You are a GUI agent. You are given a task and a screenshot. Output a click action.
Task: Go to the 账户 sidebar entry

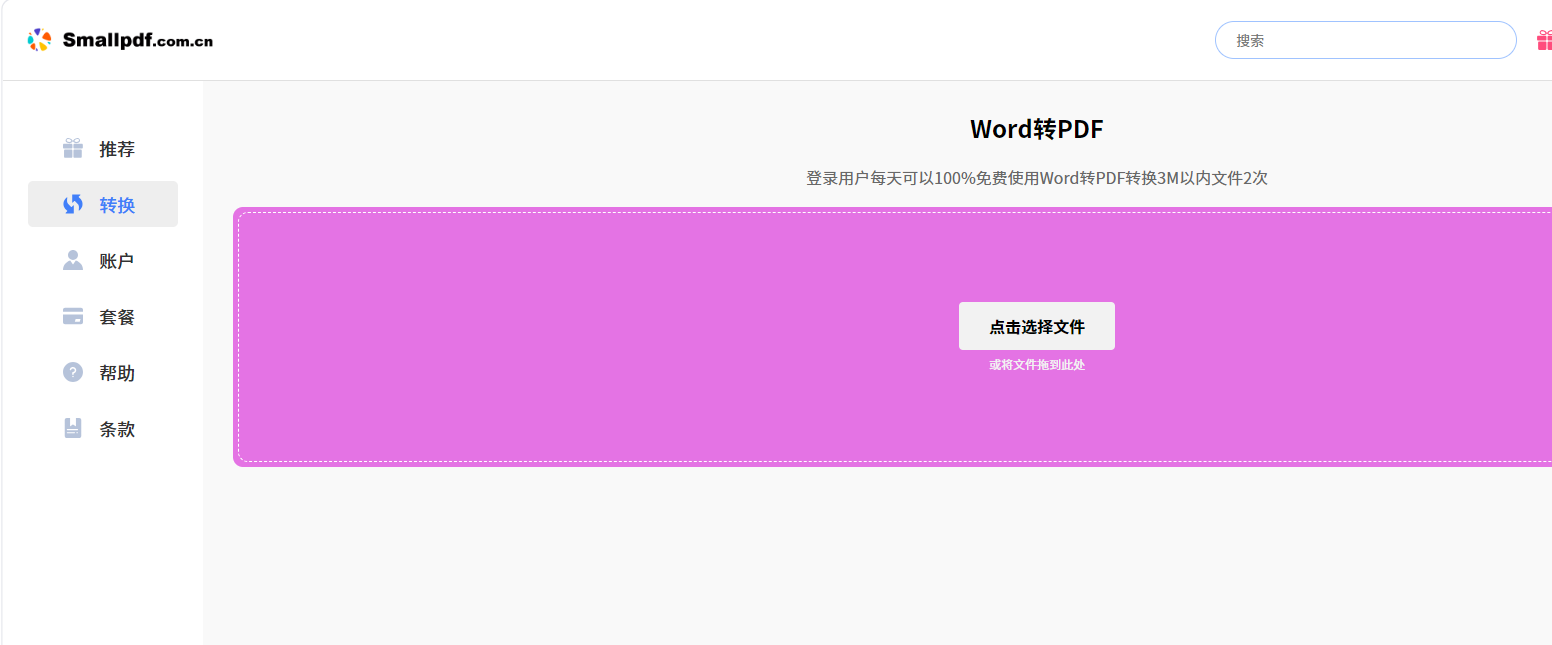(117, 261)
